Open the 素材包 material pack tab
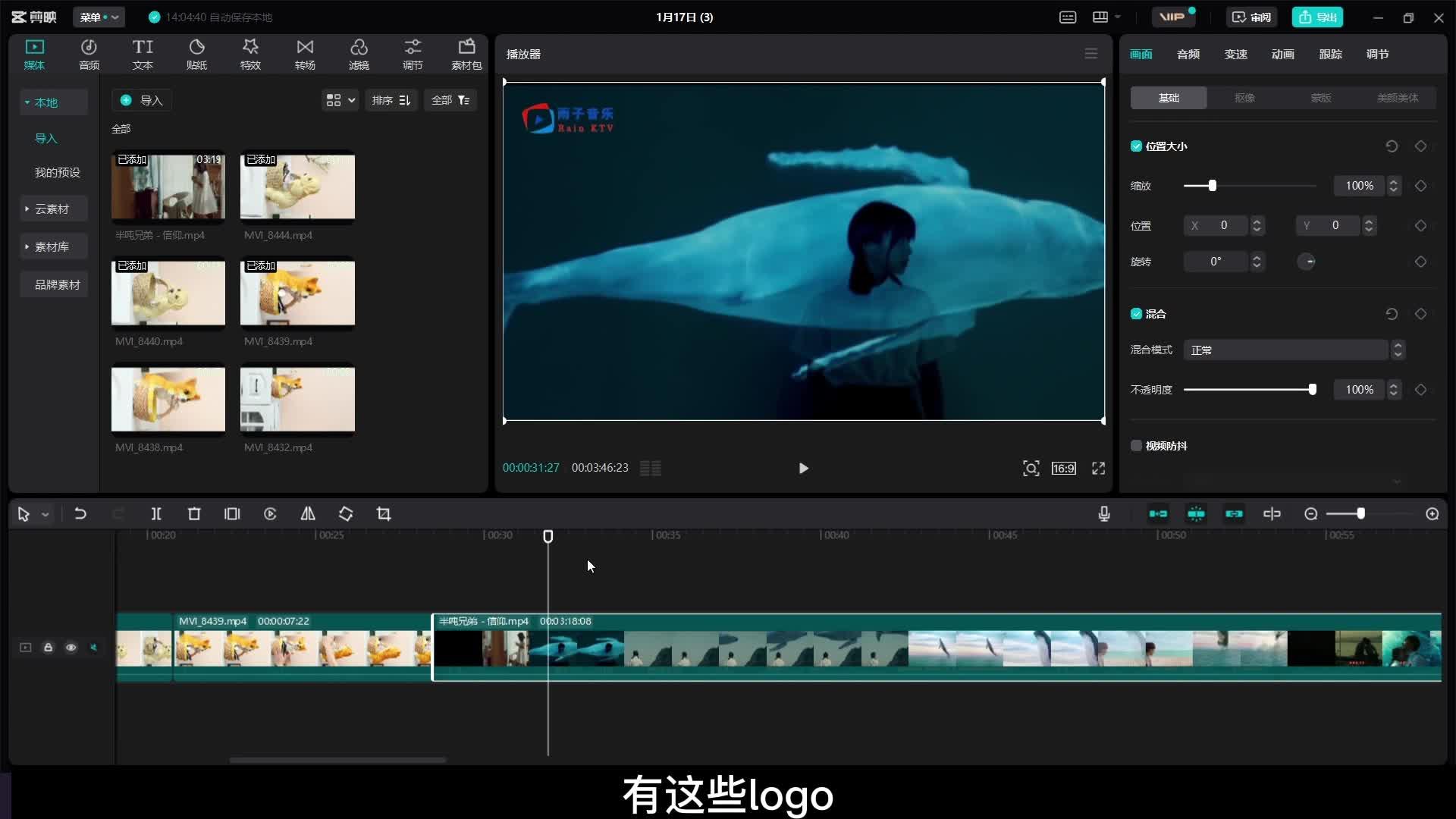 tap(466, 55)
